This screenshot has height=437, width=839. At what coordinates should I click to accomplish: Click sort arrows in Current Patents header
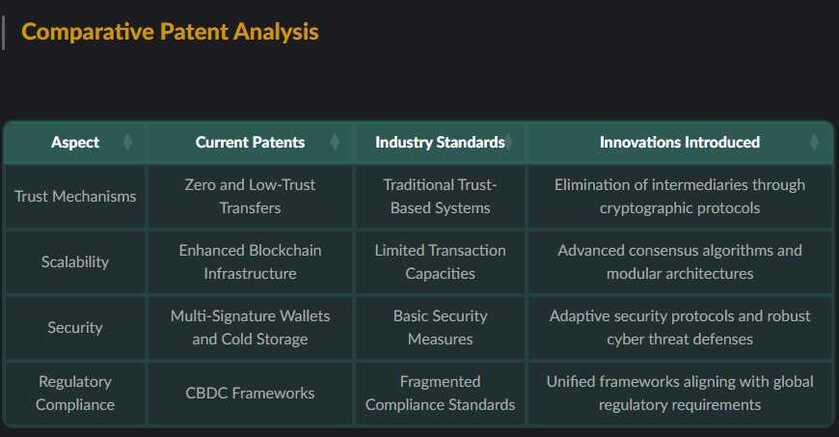pos(334,142)
